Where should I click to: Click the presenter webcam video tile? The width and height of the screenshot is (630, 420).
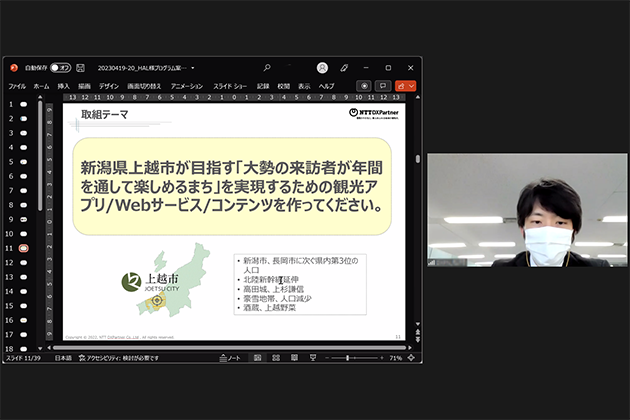point(527,210)
